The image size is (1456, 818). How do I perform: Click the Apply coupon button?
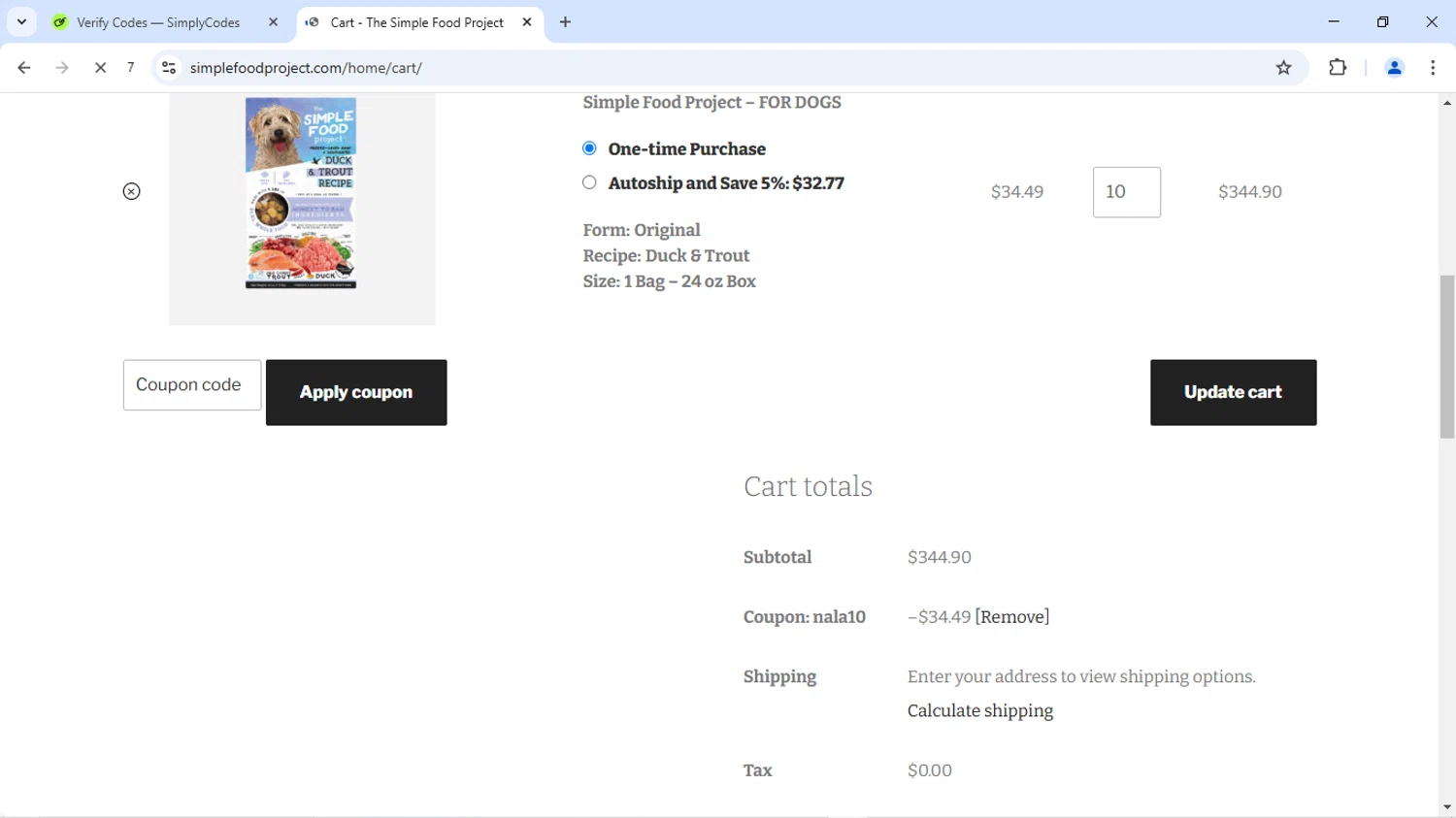pyautogui.click(x=356, y=392)
